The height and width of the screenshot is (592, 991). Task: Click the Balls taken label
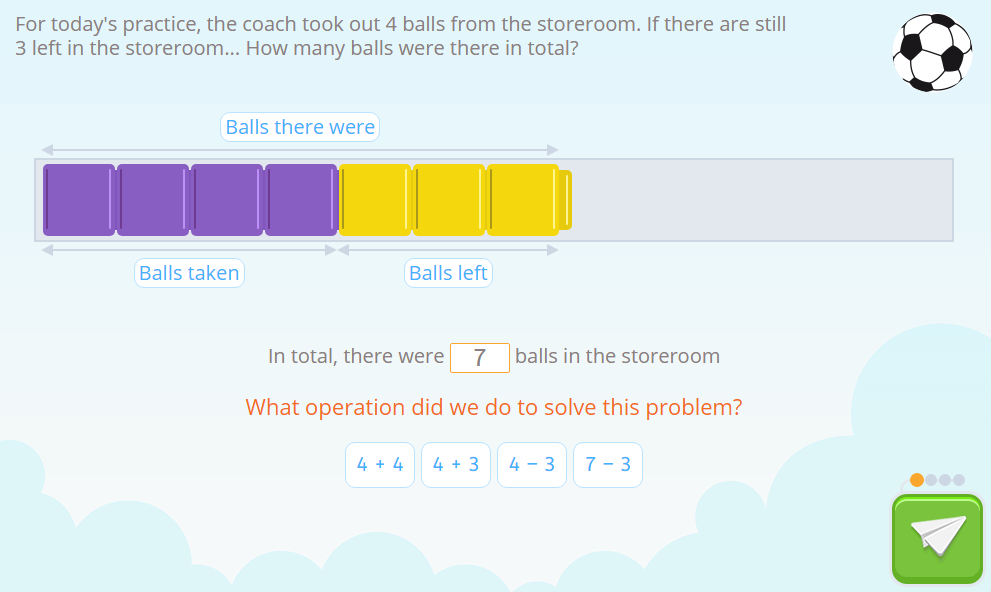point(189,272)
